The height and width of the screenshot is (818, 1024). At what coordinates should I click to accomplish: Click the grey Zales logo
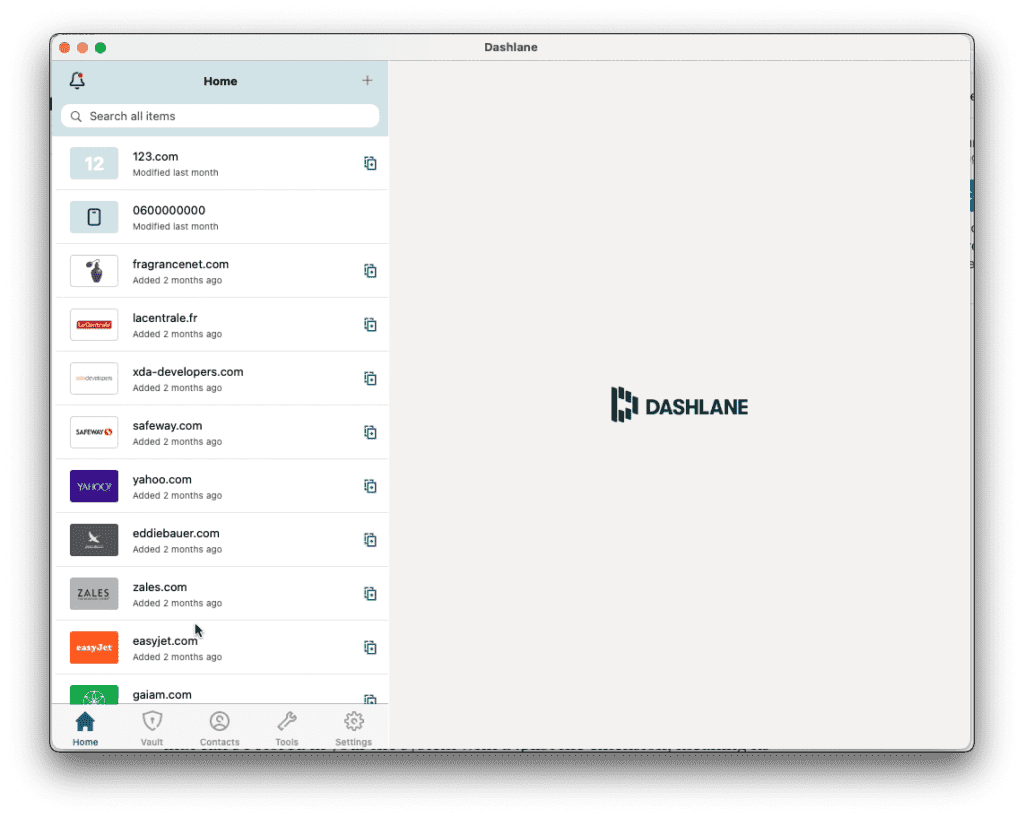click(x=94, y=594)
